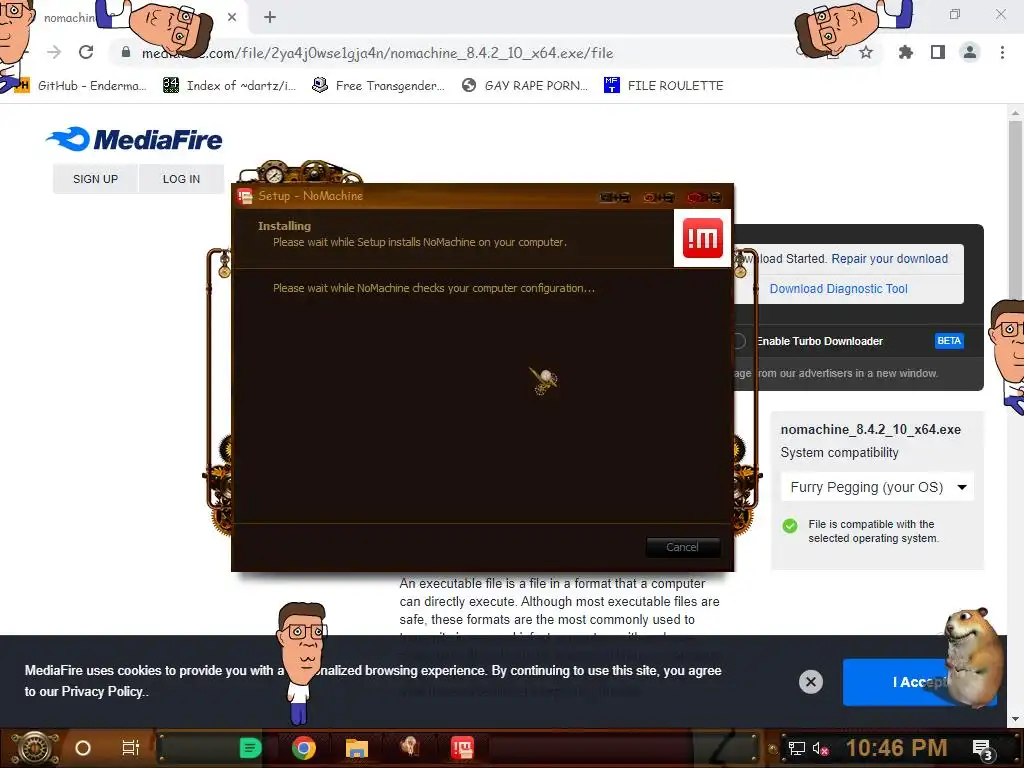Toggle Enable Turbo Downloader
Viewport: 1024px width, 768px height.
(739, 341)
